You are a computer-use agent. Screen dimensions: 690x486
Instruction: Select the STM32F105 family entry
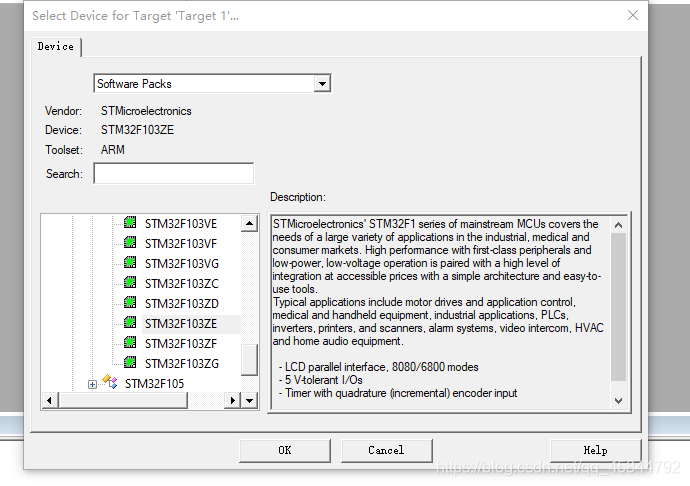pos(154,384)
